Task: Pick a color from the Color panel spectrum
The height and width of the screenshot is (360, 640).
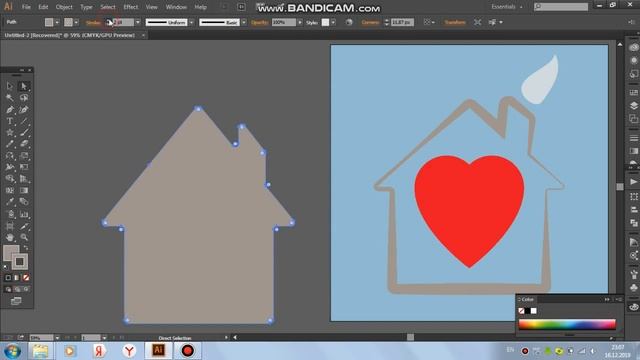Action: click(567, 324)
